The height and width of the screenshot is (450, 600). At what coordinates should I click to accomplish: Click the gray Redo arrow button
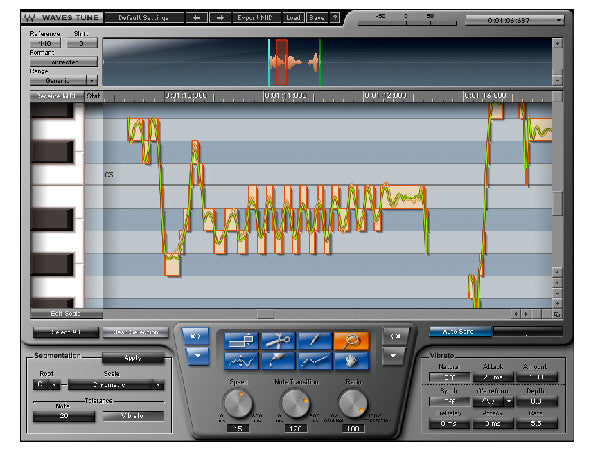(x=395, y=336)
